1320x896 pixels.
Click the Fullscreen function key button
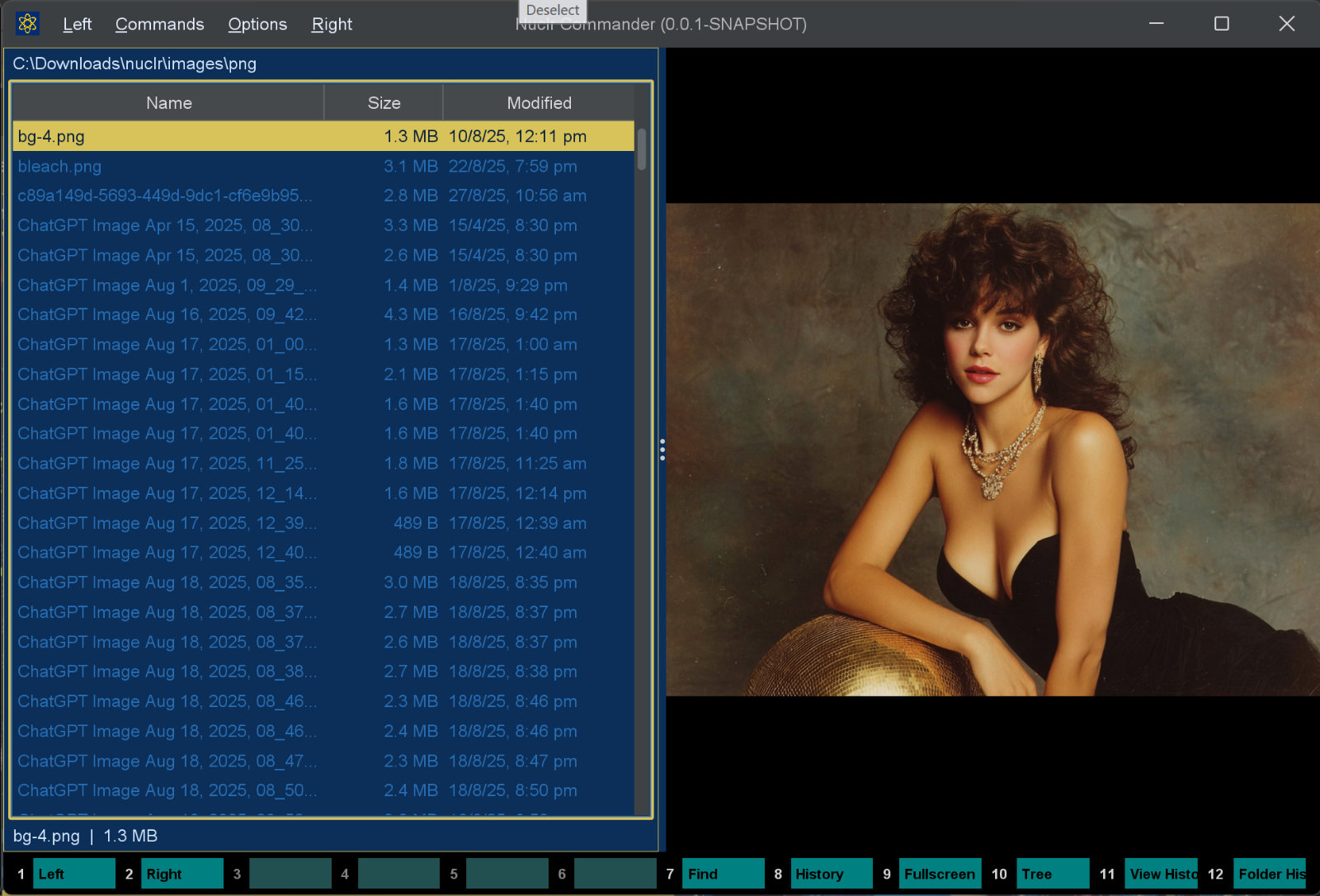[x=940, y=874]
